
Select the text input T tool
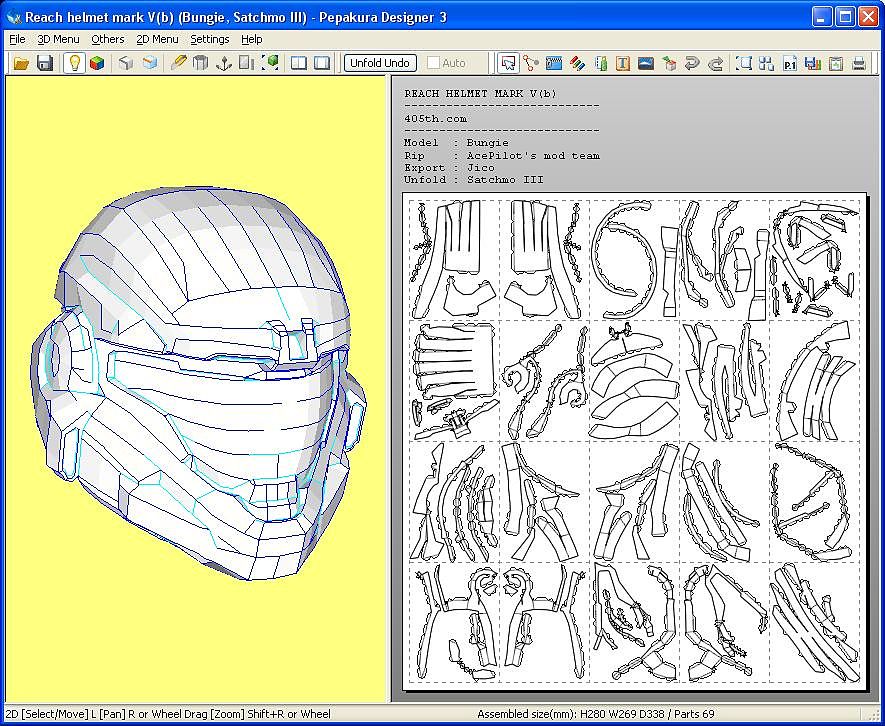click(x=623, y=63)
